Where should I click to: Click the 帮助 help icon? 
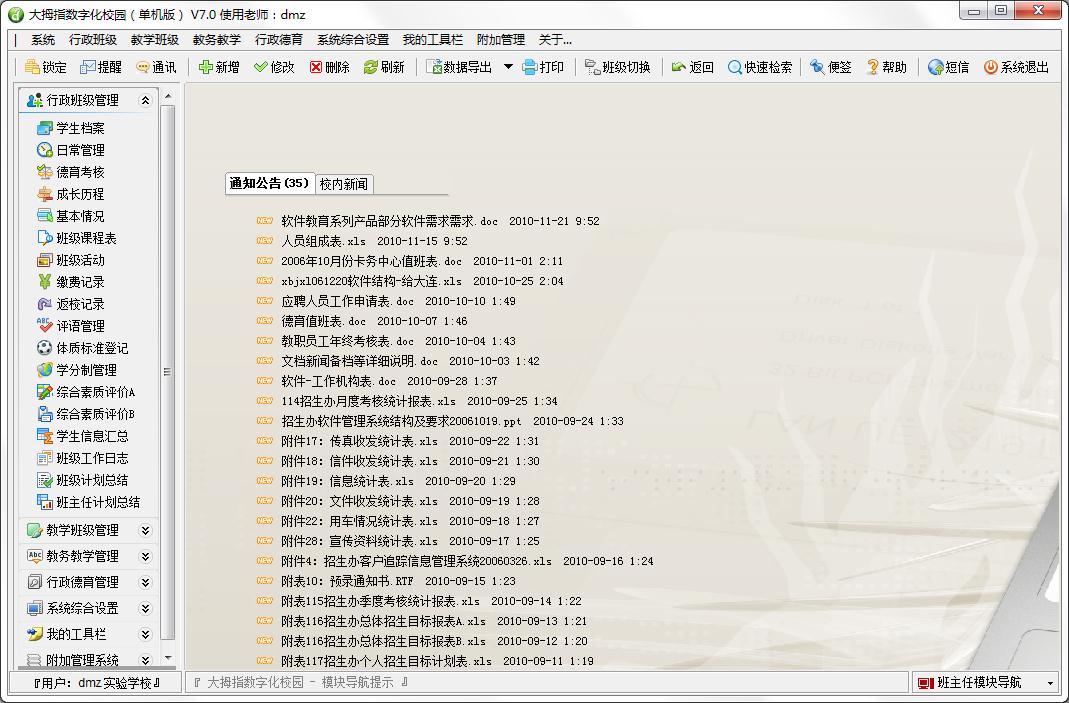pyautogui.click(x=873, y=67)
